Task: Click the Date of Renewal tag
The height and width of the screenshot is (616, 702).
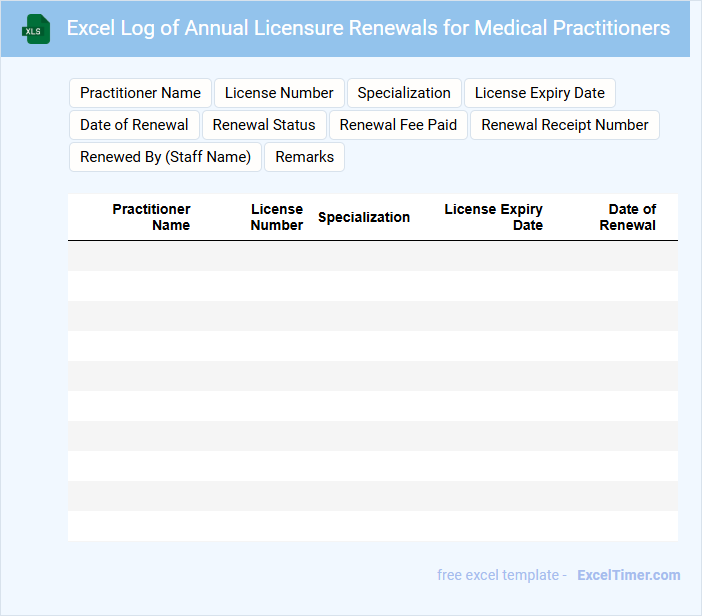Action: tap(134, 125)
